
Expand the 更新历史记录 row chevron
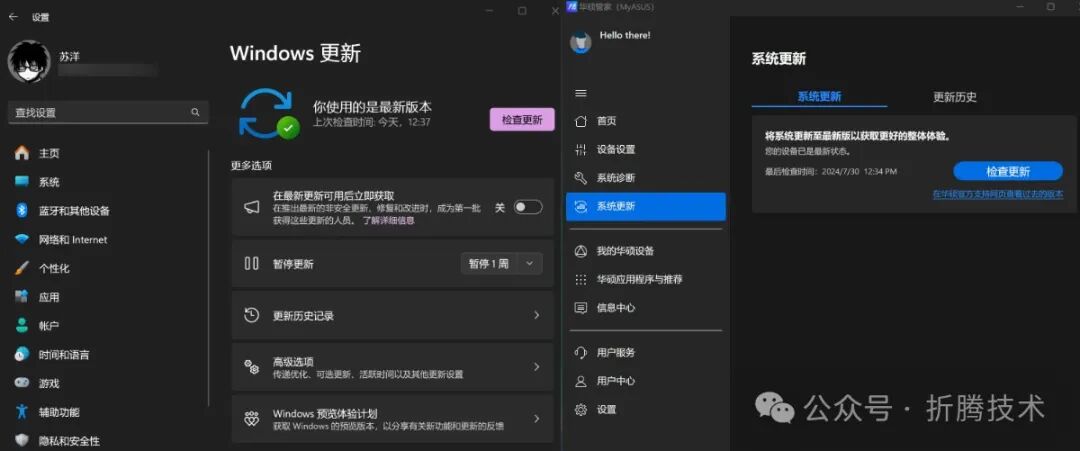coord(537,315)
